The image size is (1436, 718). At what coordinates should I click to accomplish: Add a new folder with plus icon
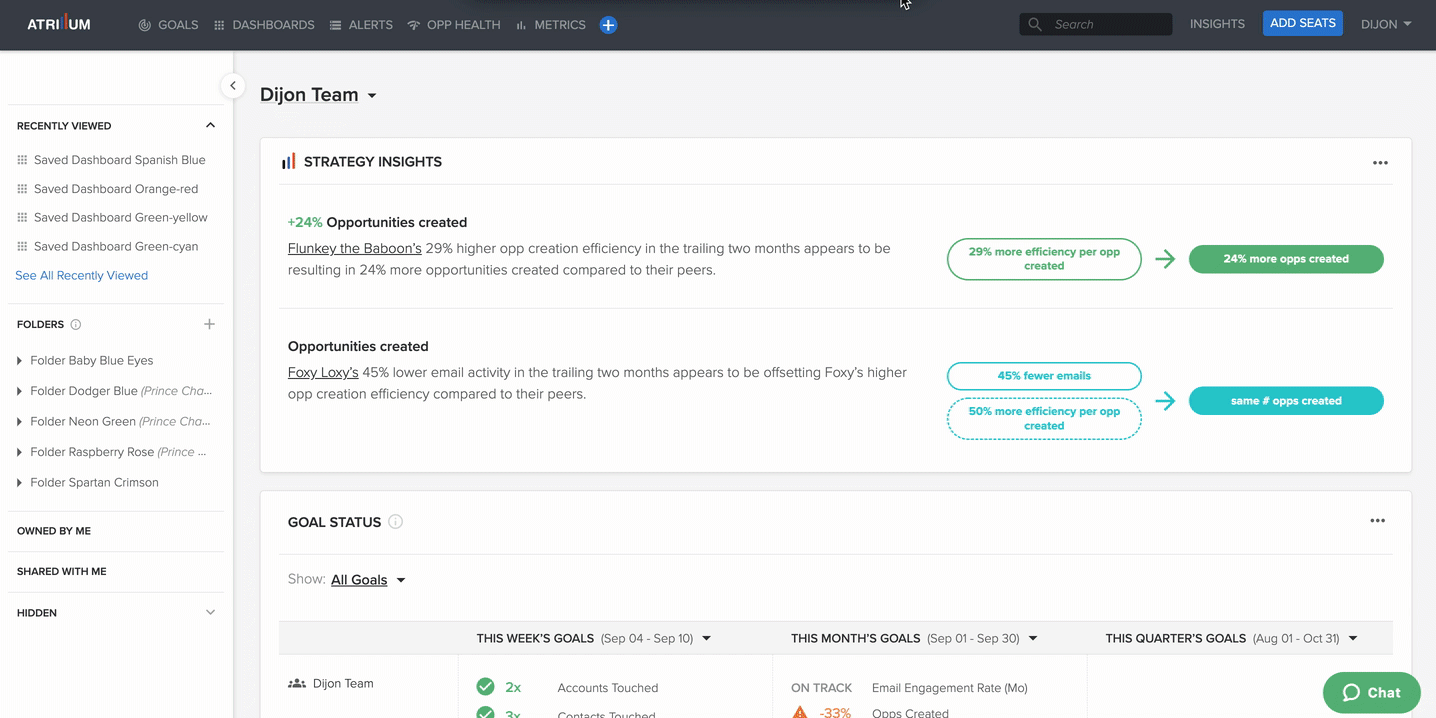(209, 324)
